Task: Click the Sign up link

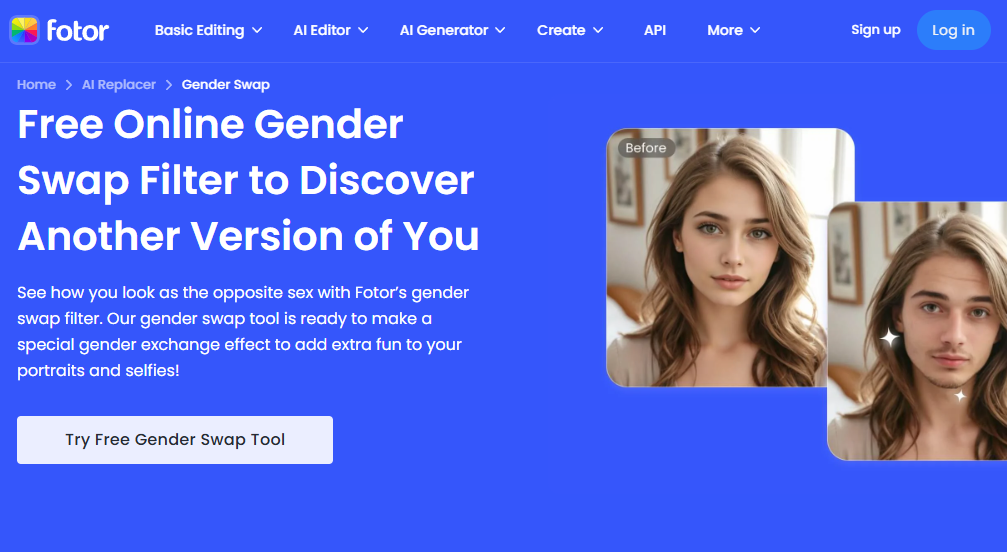Action: pyautogui.click(x=875, y=30)
